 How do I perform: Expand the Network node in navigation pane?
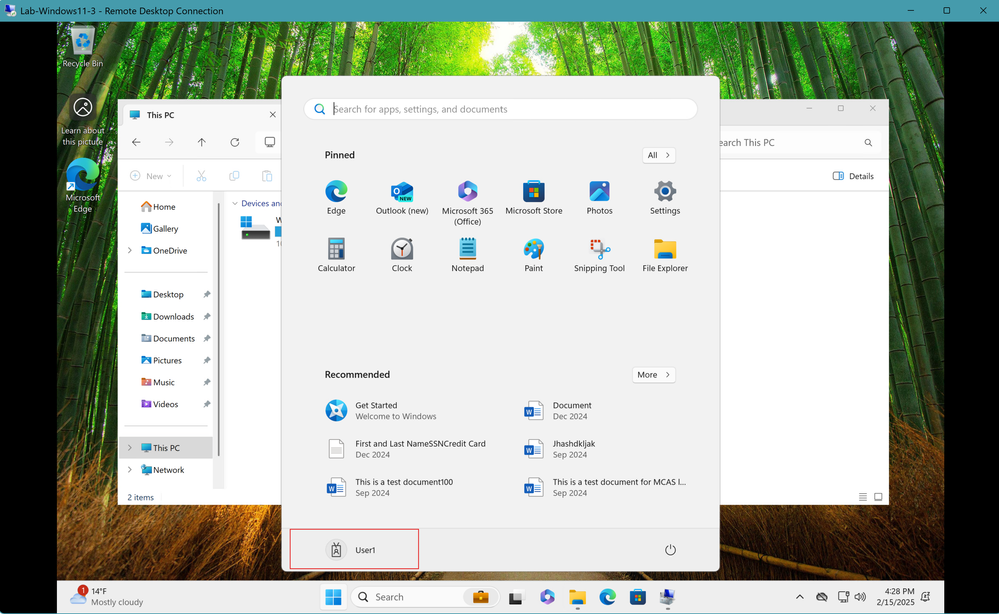[x=130, y=469]
